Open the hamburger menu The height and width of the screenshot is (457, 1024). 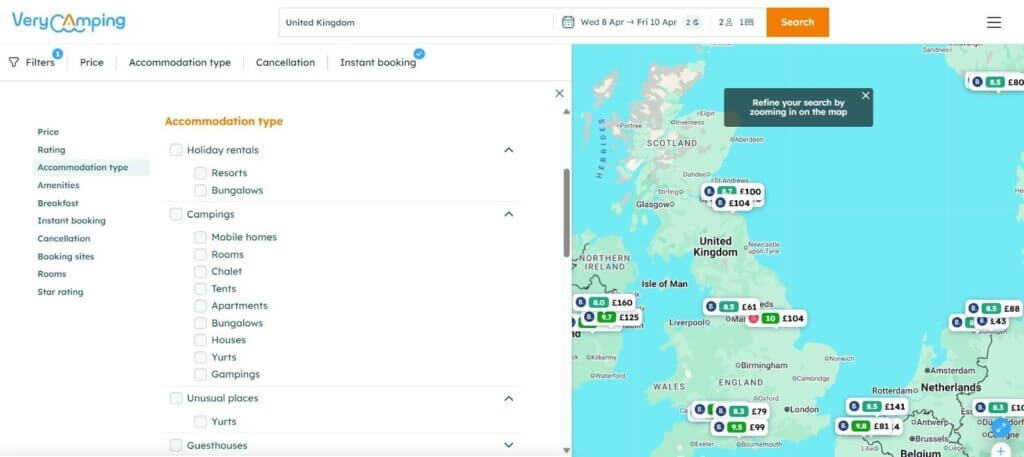tap(993, 22)
